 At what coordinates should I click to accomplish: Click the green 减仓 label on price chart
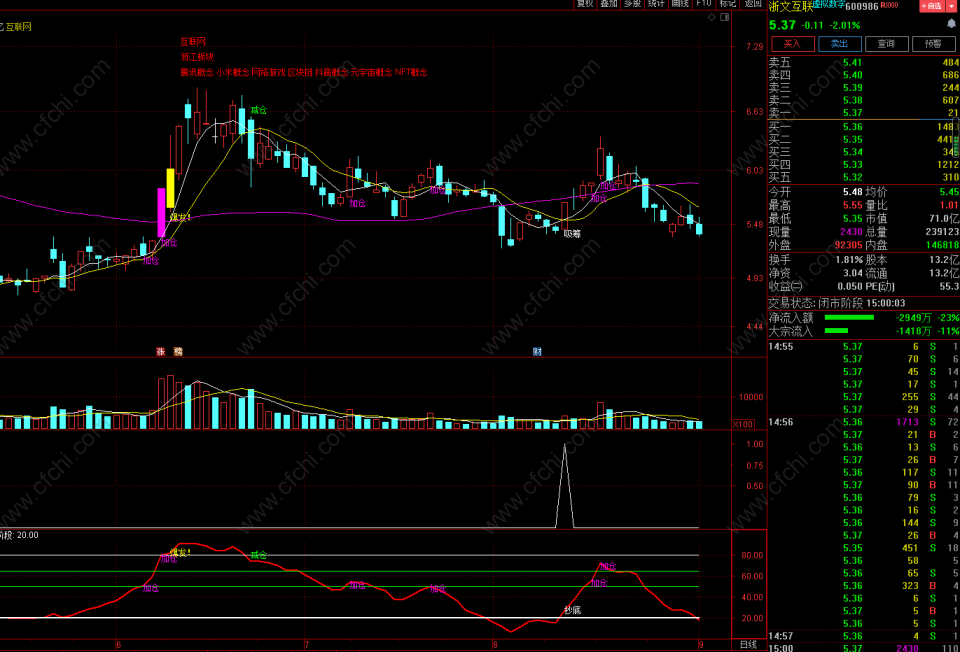tap(259, 111)
